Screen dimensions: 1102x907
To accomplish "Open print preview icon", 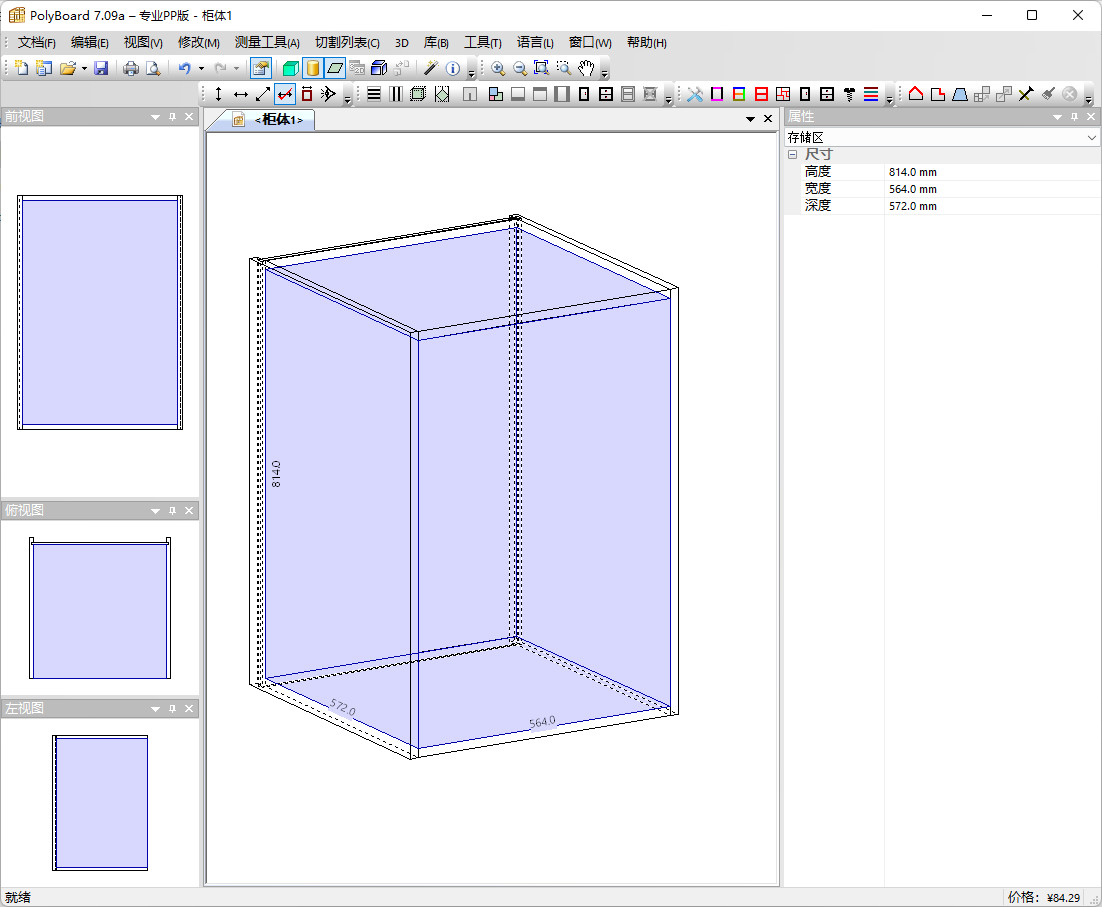I will 153,68.
